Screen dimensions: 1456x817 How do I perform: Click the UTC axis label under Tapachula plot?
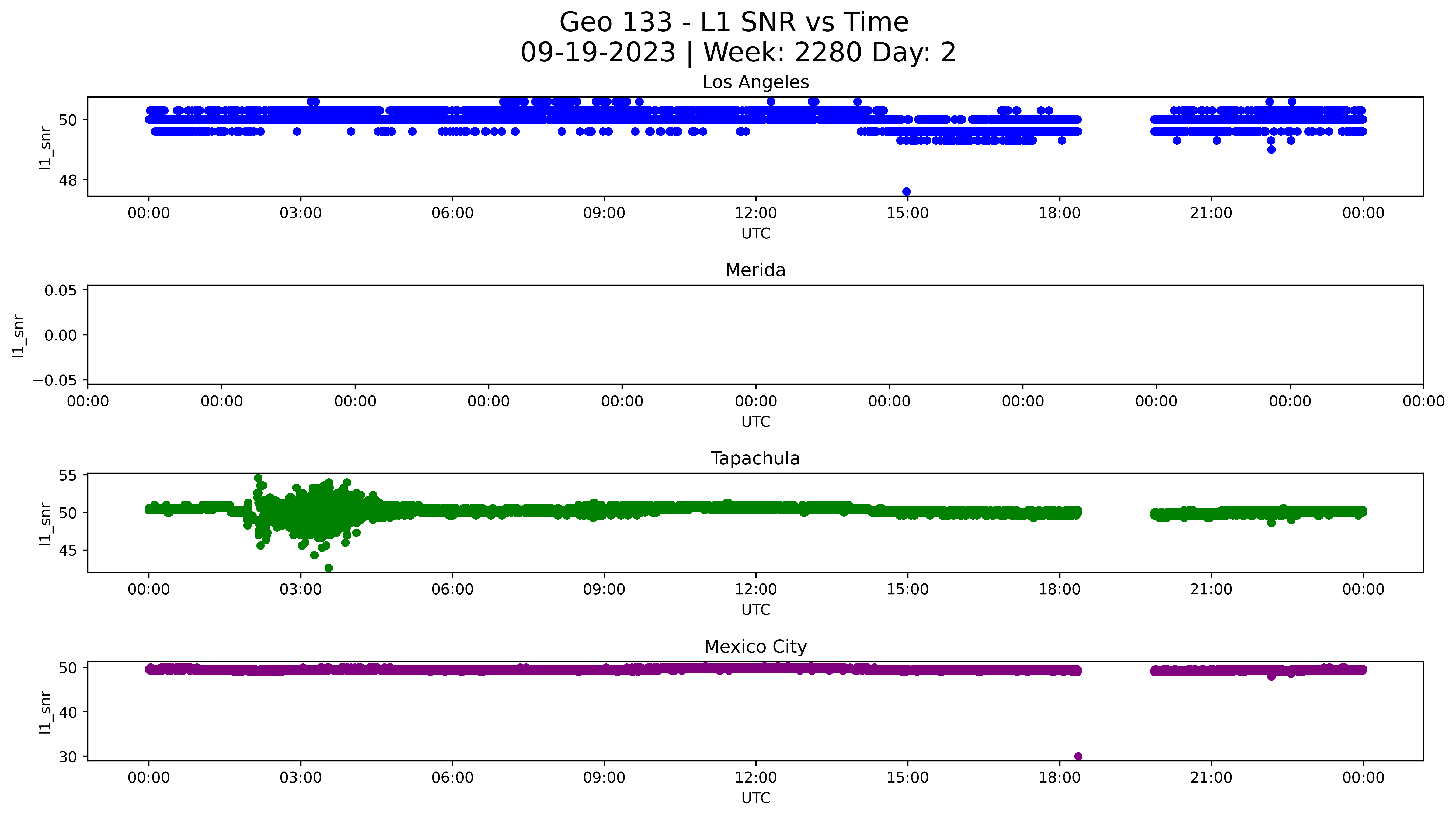[x=756, y=610]
